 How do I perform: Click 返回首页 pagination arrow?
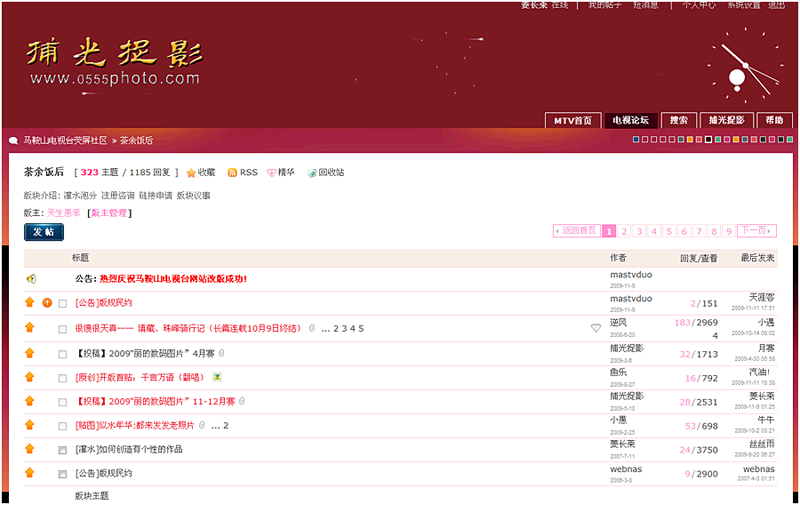576,231
